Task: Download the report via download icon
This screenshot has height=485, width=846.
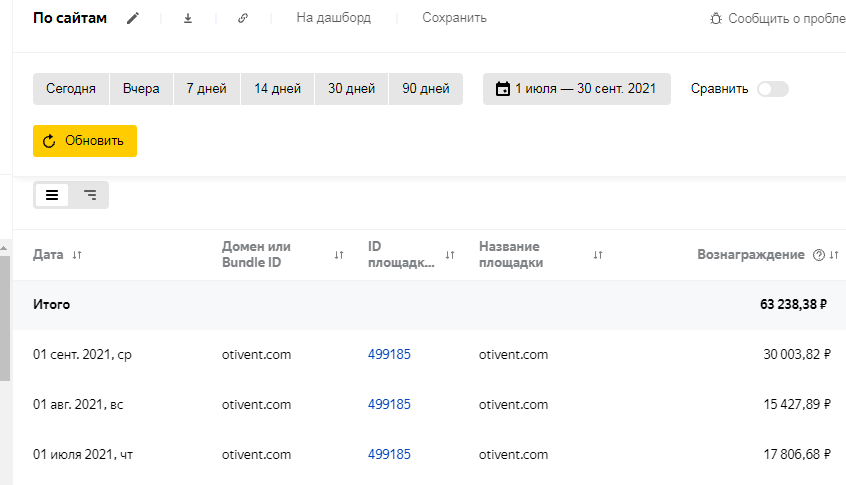Action: coord(188,18)
